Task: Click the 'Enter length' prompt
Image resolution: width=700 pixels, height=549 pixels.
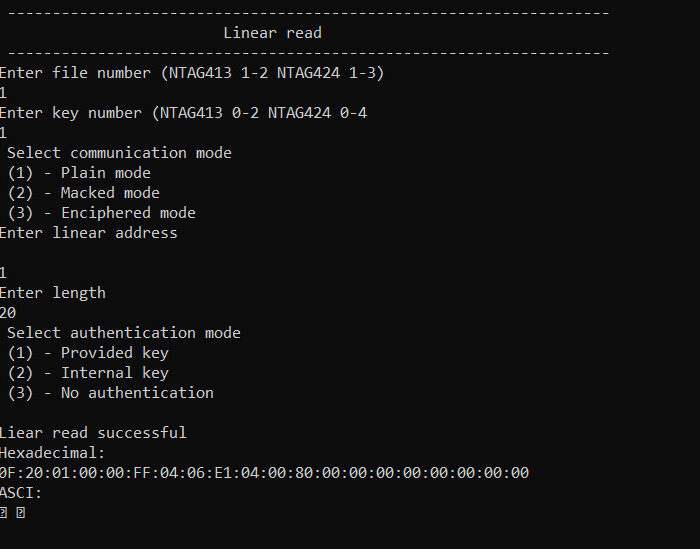Action: (53, 293)
